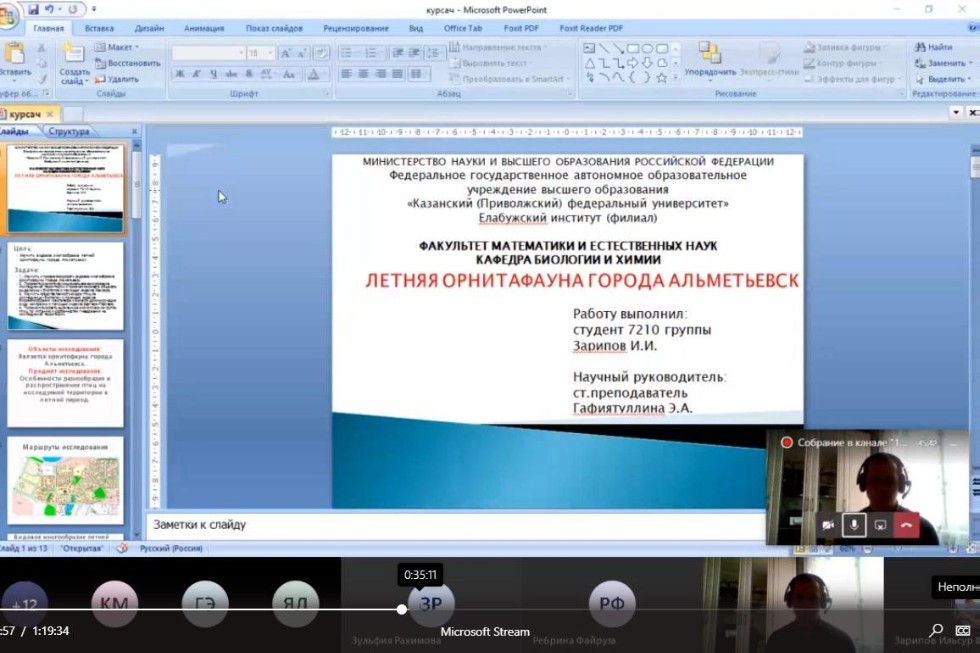Screen dimensions: 980x653
Task: Mute the microphone in meeting overlay
Action: [853, 524]
